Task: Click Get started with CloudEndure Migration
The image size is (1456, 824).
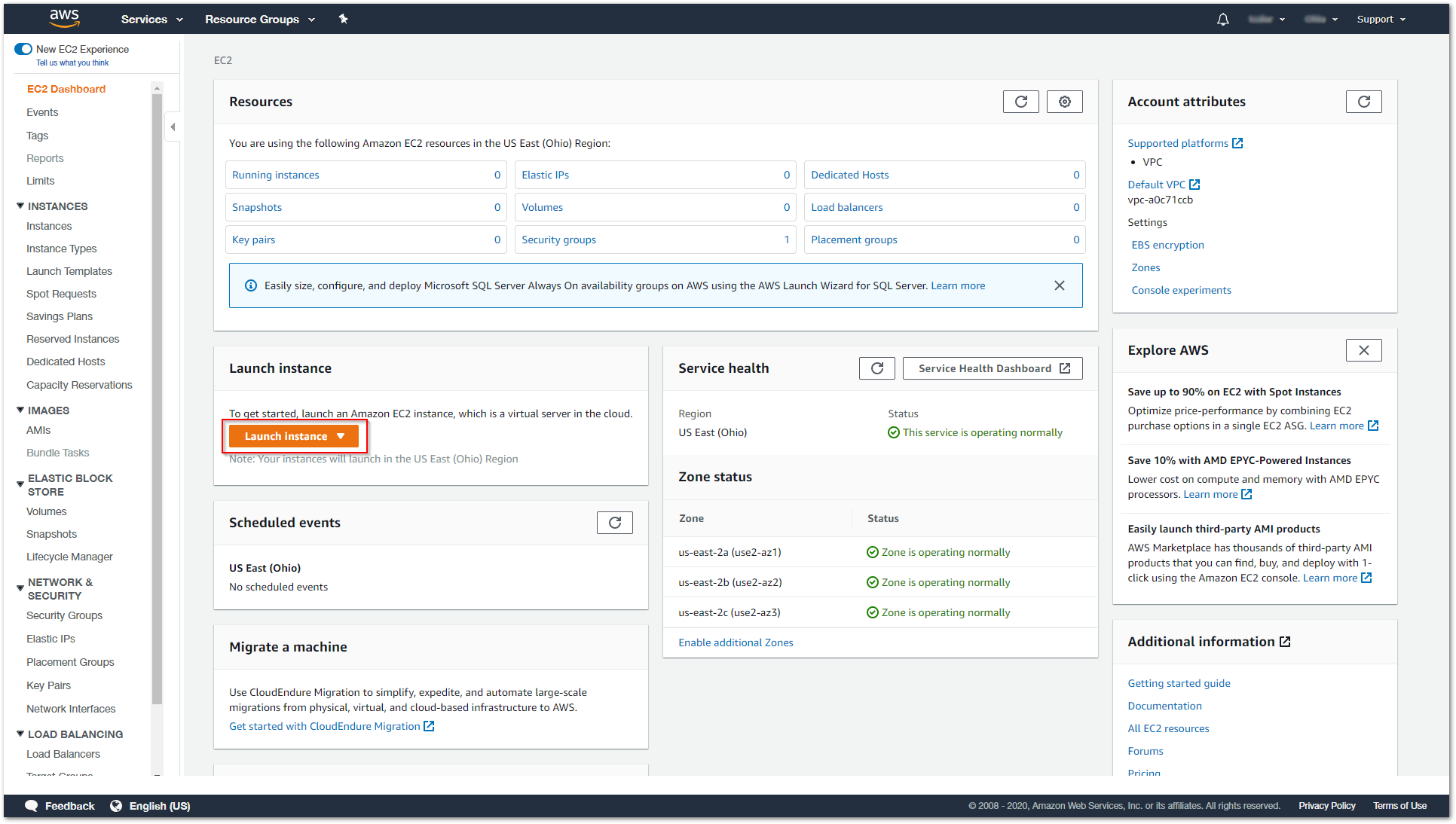Action: coord(324,726)
